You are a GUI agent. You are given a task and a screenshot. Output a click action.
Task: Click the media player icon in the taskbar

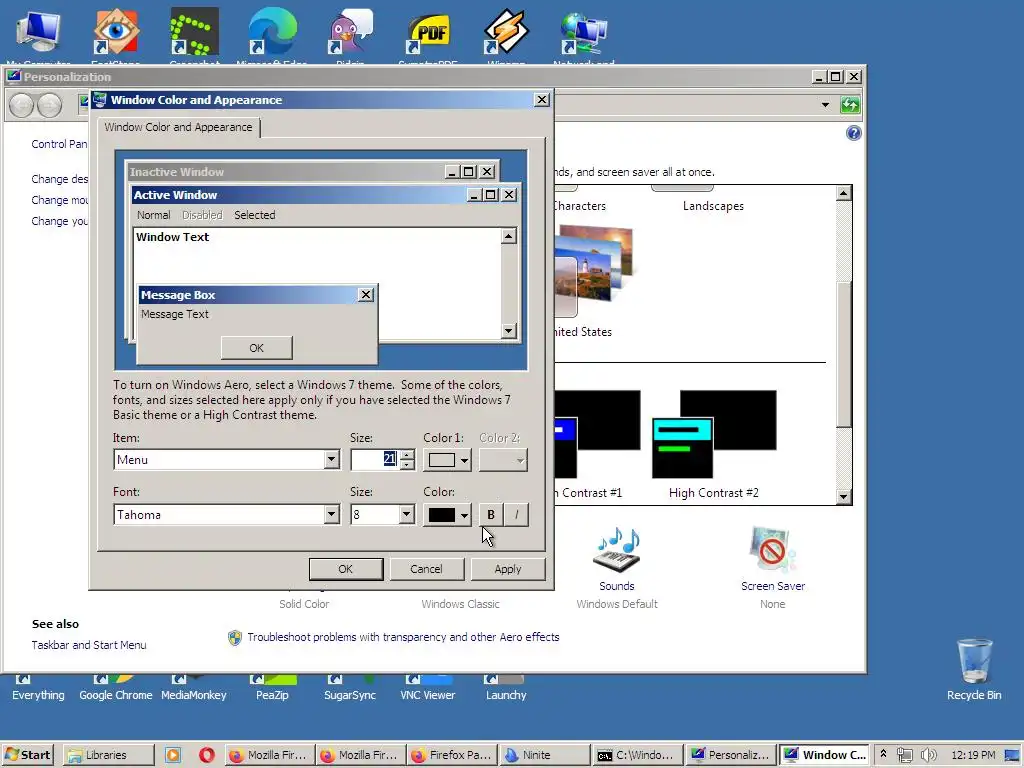click(x=173, y=755)
